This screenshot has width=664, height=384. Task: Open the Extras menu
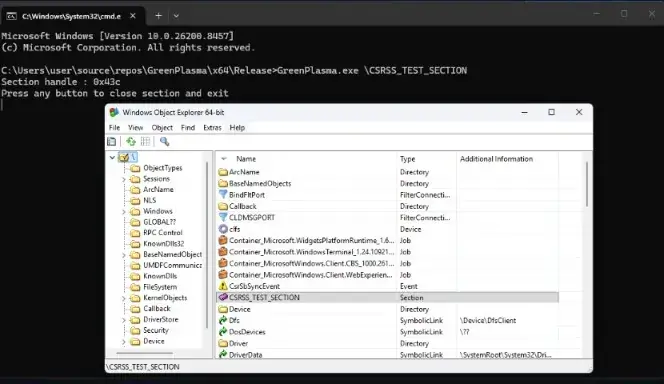tap(212, 127)
